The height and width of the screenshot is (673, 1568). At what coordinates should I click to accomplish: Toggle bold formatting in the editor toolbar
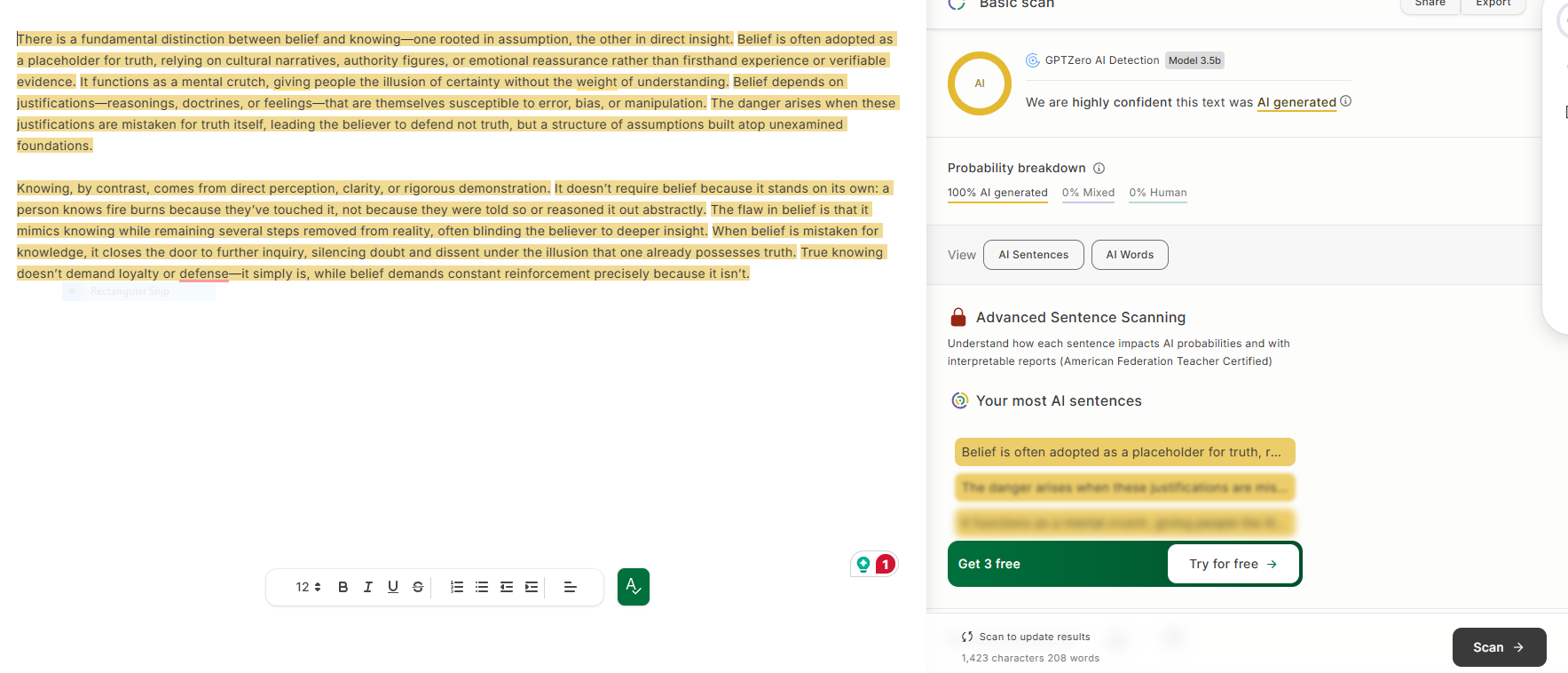343,587
